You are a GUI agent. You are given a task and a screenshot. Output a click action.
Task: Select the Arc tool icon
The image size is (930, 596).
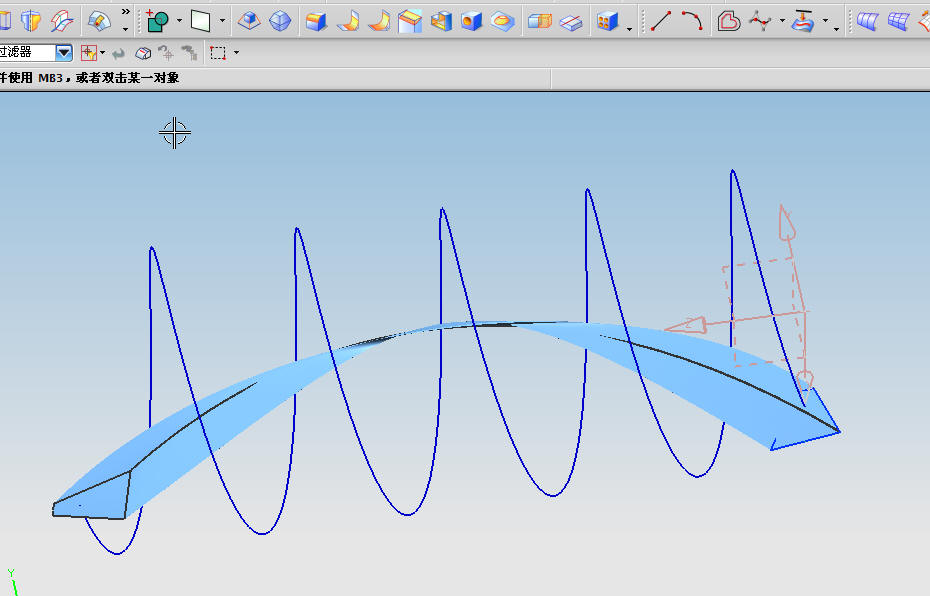692,21
